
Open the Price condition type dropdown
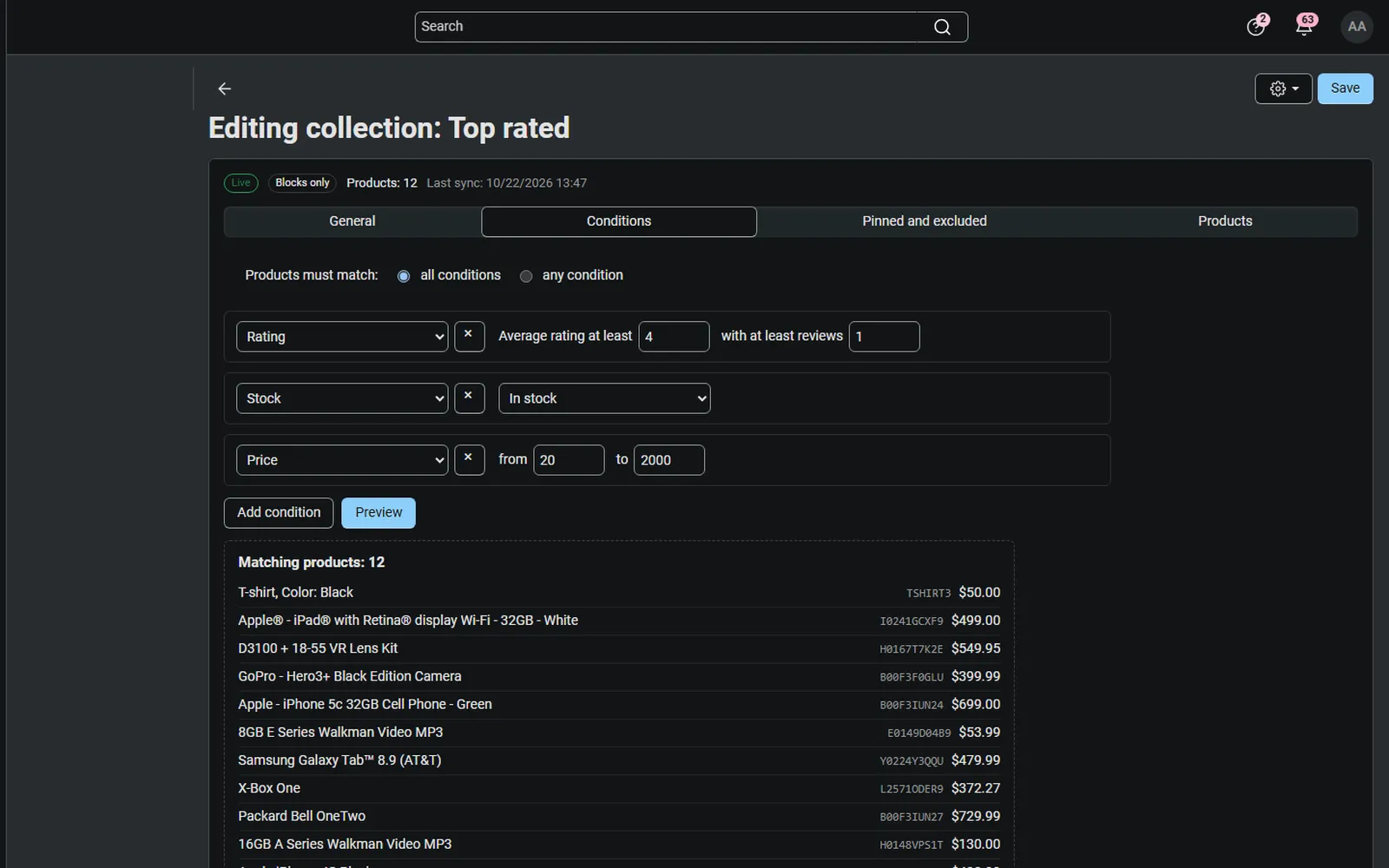342,460
